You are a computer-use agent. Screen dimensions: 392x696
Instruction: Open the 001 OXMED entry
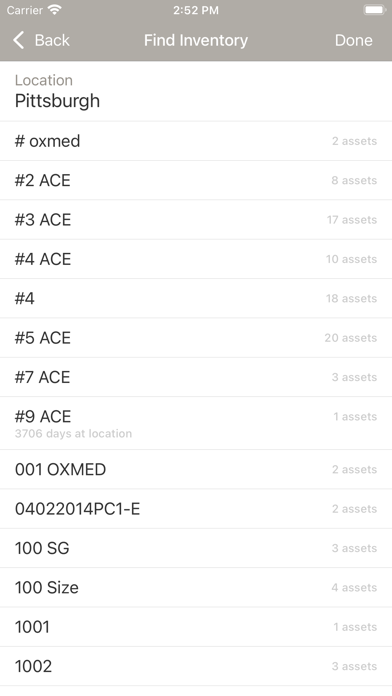point(196,470)
